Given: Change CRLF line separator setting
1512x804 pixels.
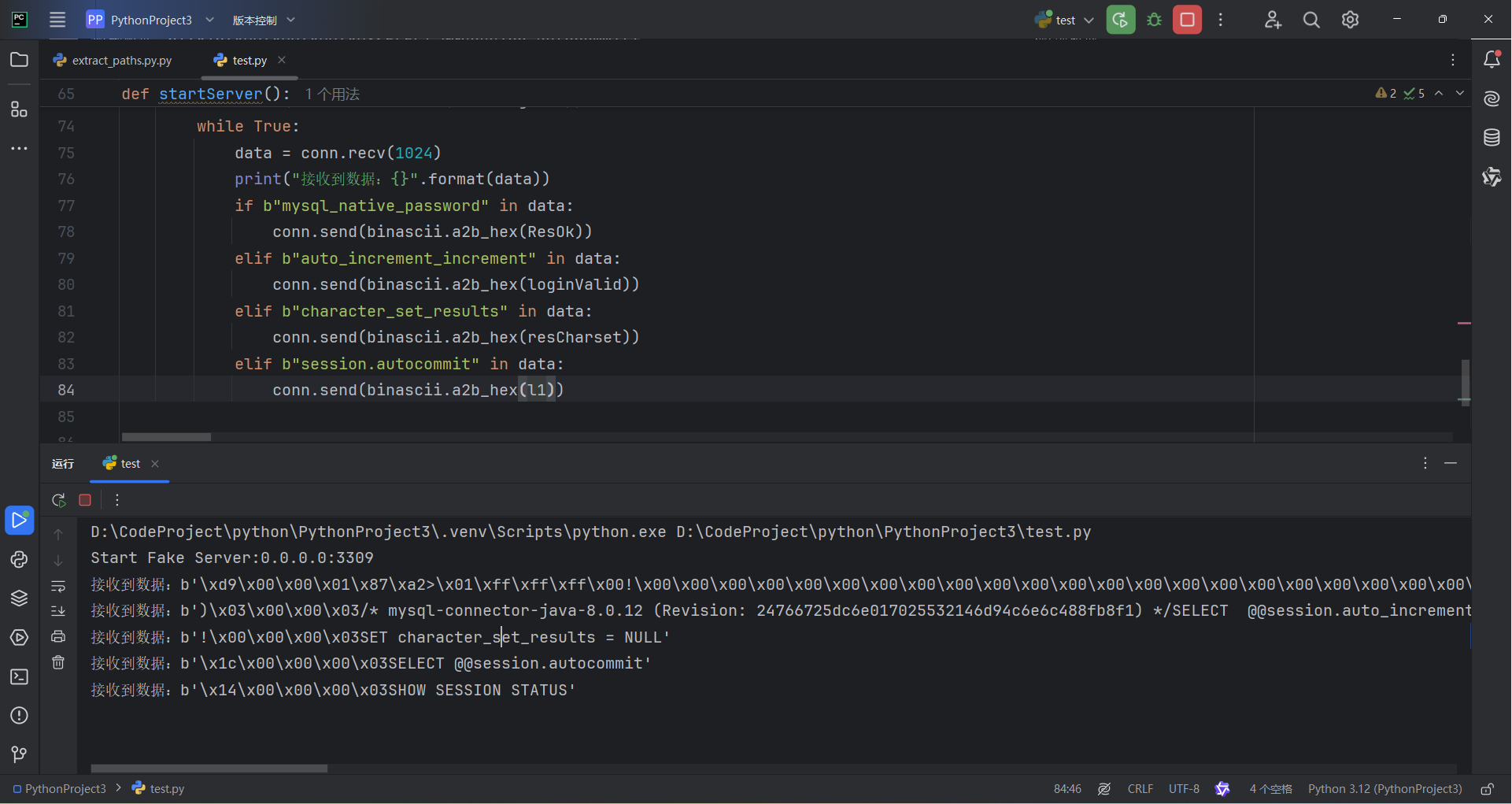Looking at the screenshot, I should (1140, 789).
